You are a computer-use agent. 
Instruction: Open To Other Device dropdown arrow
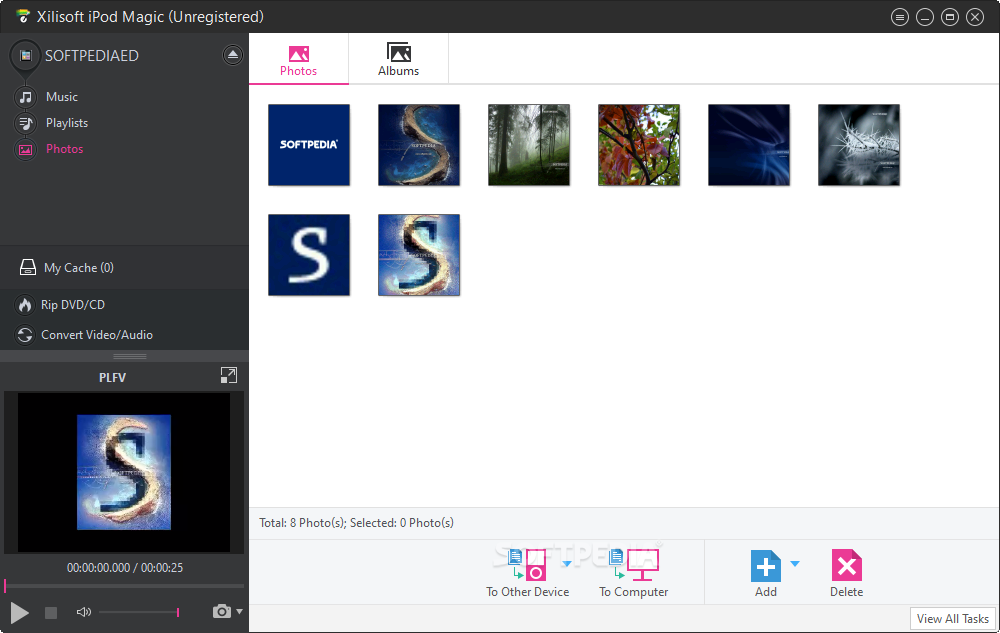[566, 564]
